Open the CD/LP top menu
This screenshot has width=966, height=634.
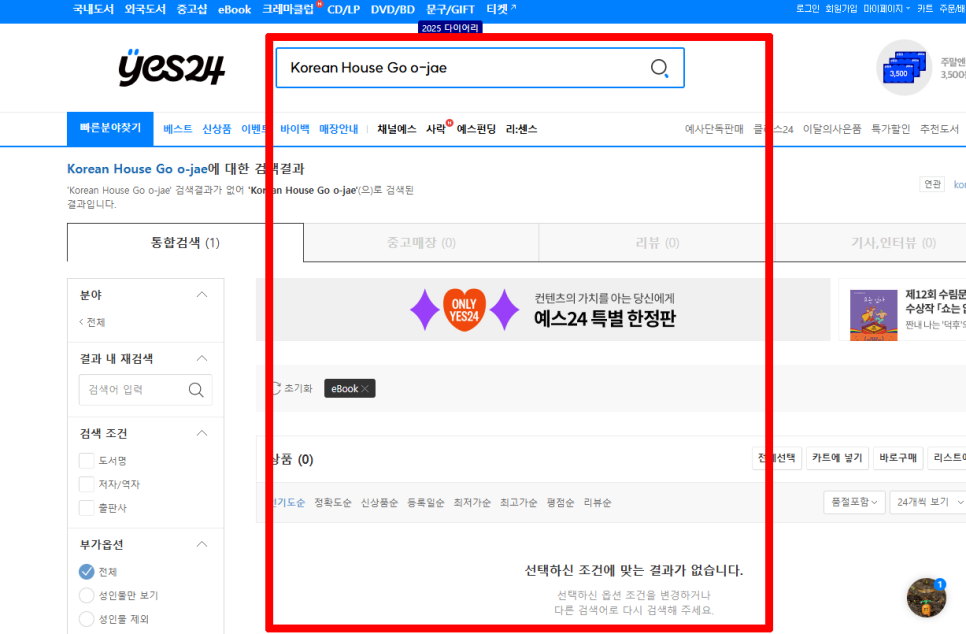pos(344,9)
